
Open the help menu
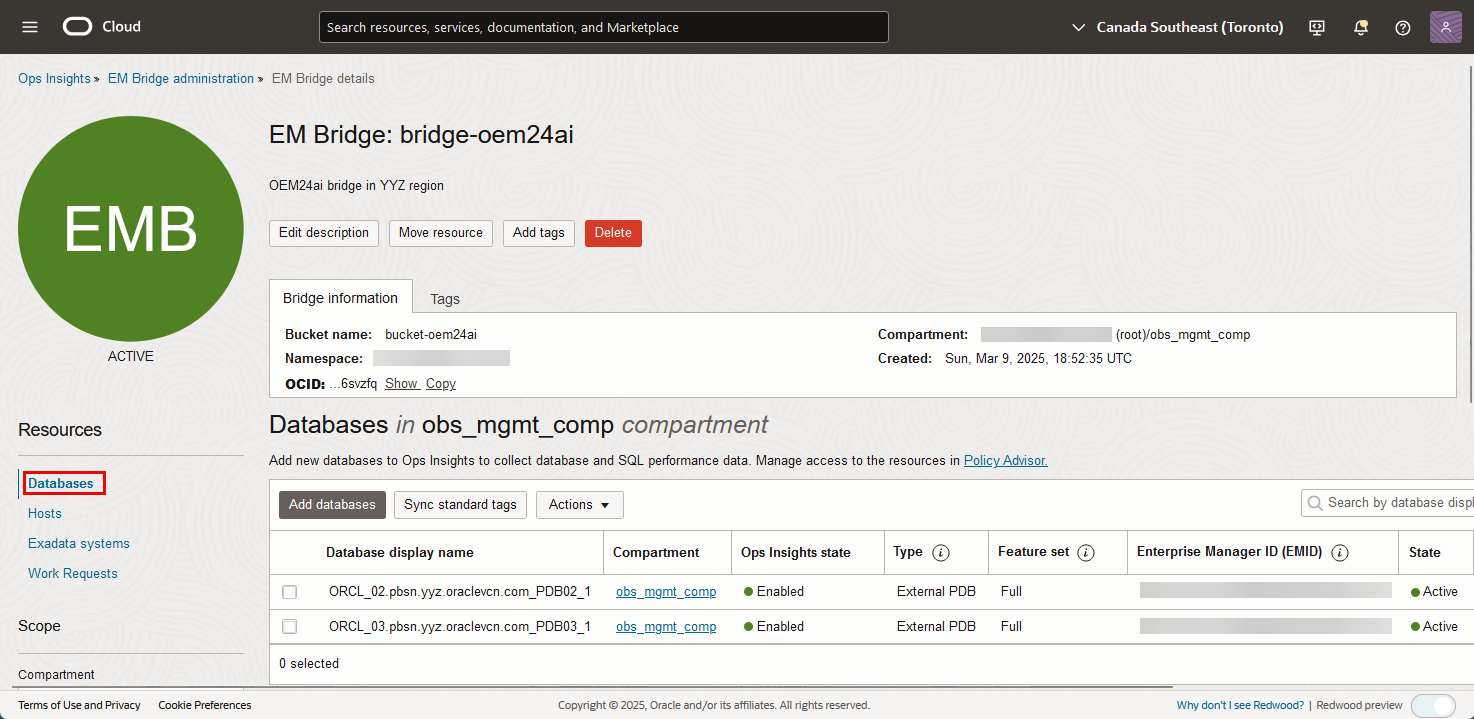click(x=1402, y=27)
